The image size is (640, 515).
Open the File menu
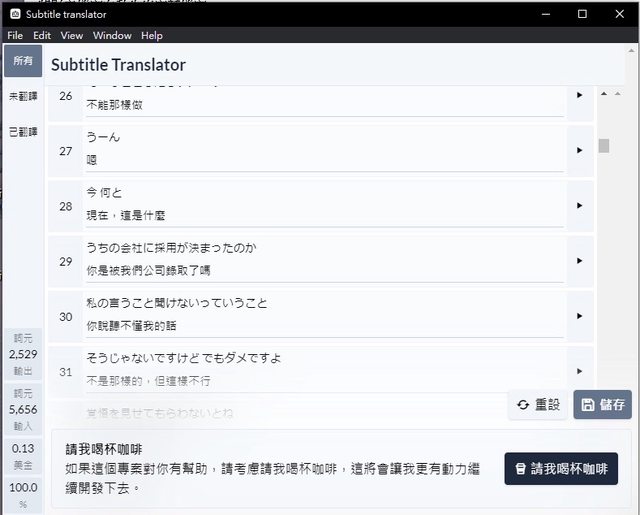tap(15, 35)
